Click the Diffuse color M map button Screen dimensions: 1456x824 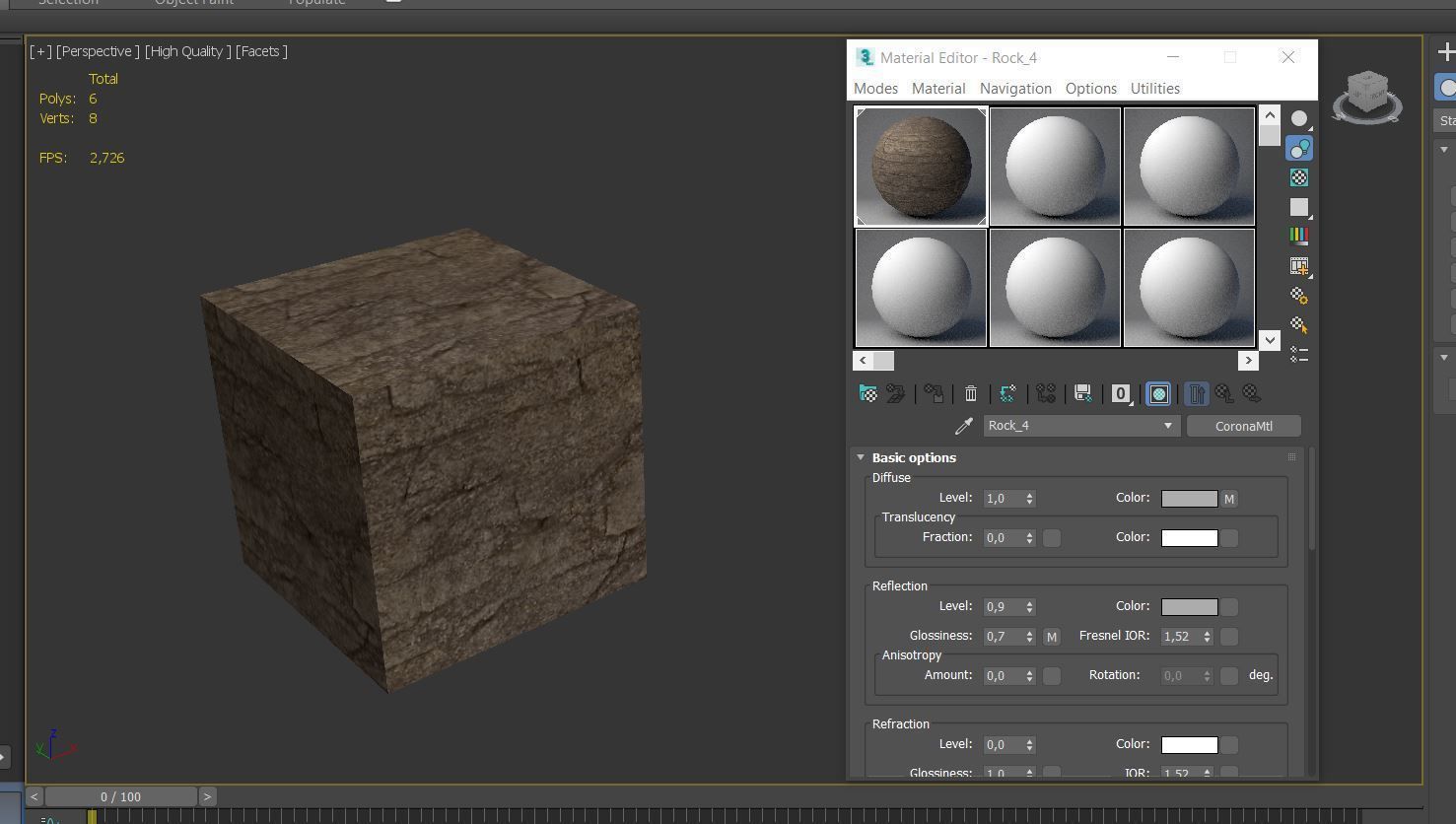click(x=1229, y=499)
